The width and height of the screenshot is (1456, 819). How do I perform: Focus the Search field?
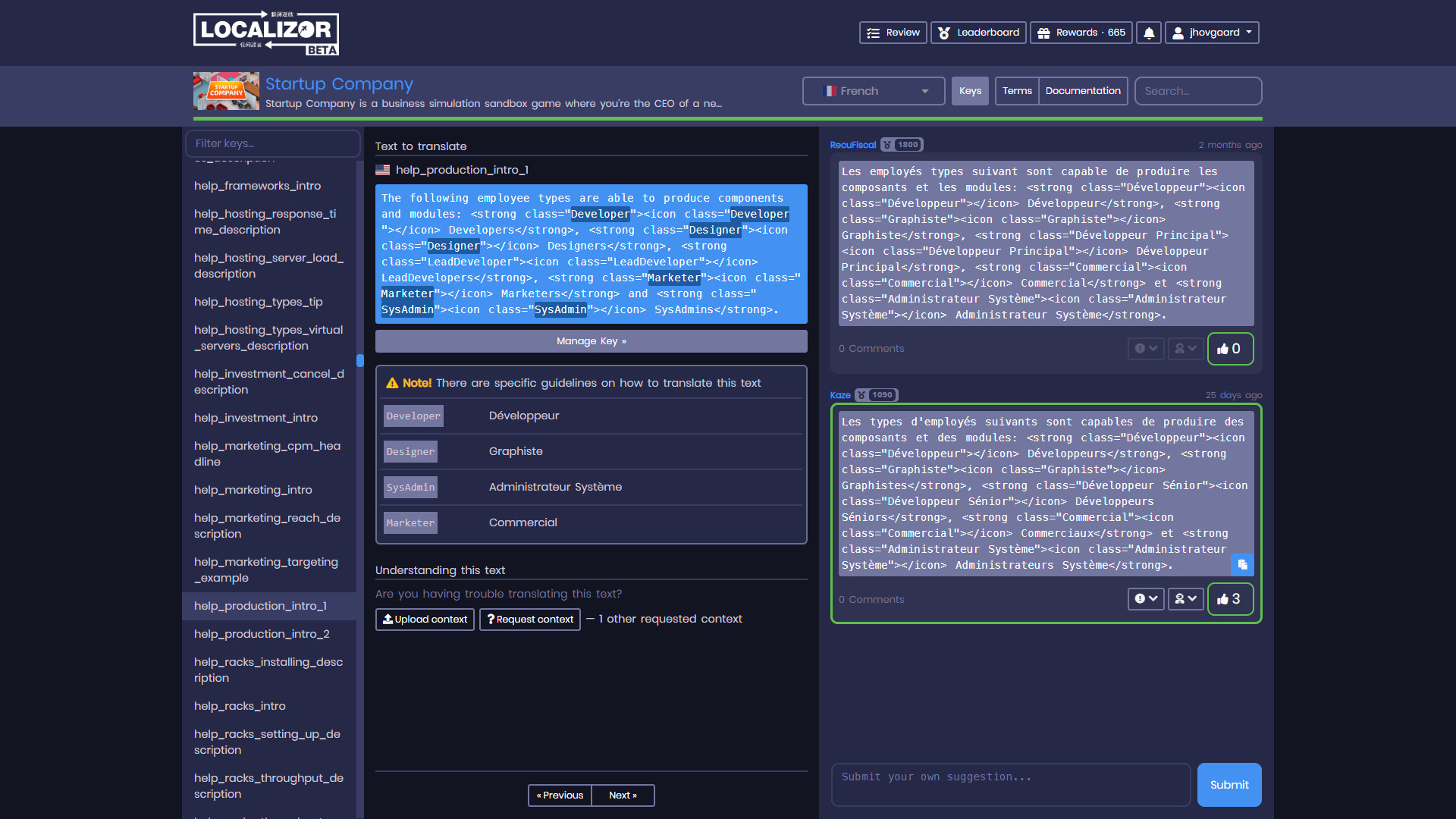pyautogui.click(x=1198, y=91)
